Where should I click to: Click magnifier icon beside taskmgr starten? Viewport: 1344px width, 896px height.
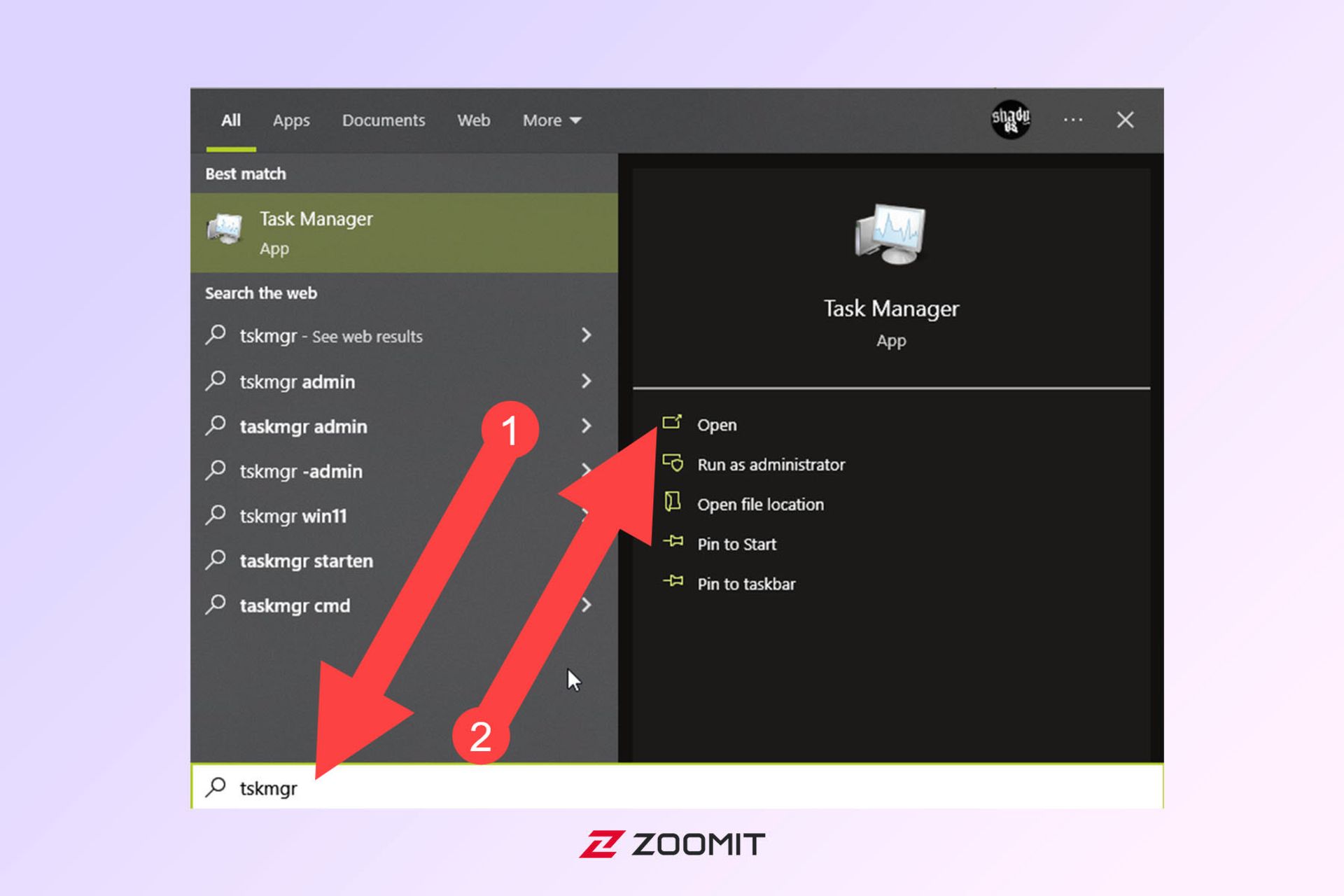(216, 560)
